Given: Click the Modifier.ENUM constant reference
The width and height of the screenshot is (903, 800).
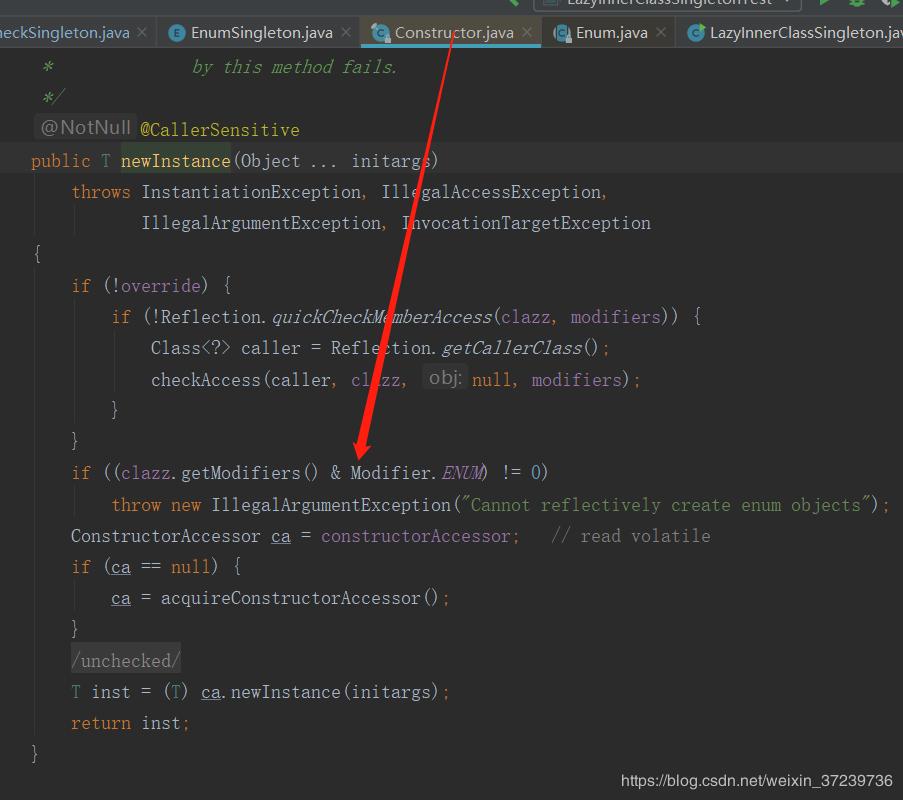Looking at the screenshot, I should coord(461,473).
